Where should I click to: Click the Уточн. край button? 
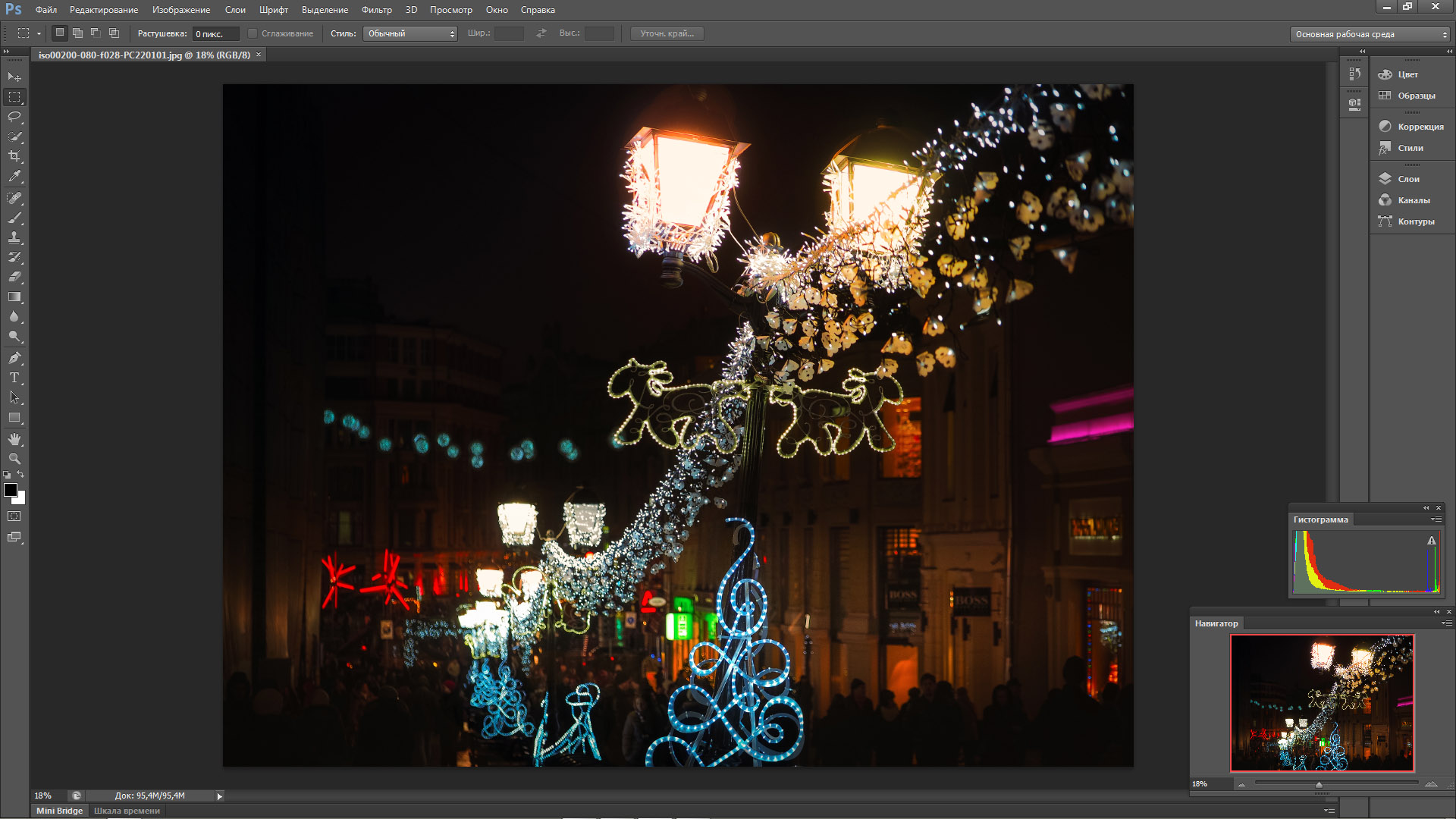coord(667,33)
